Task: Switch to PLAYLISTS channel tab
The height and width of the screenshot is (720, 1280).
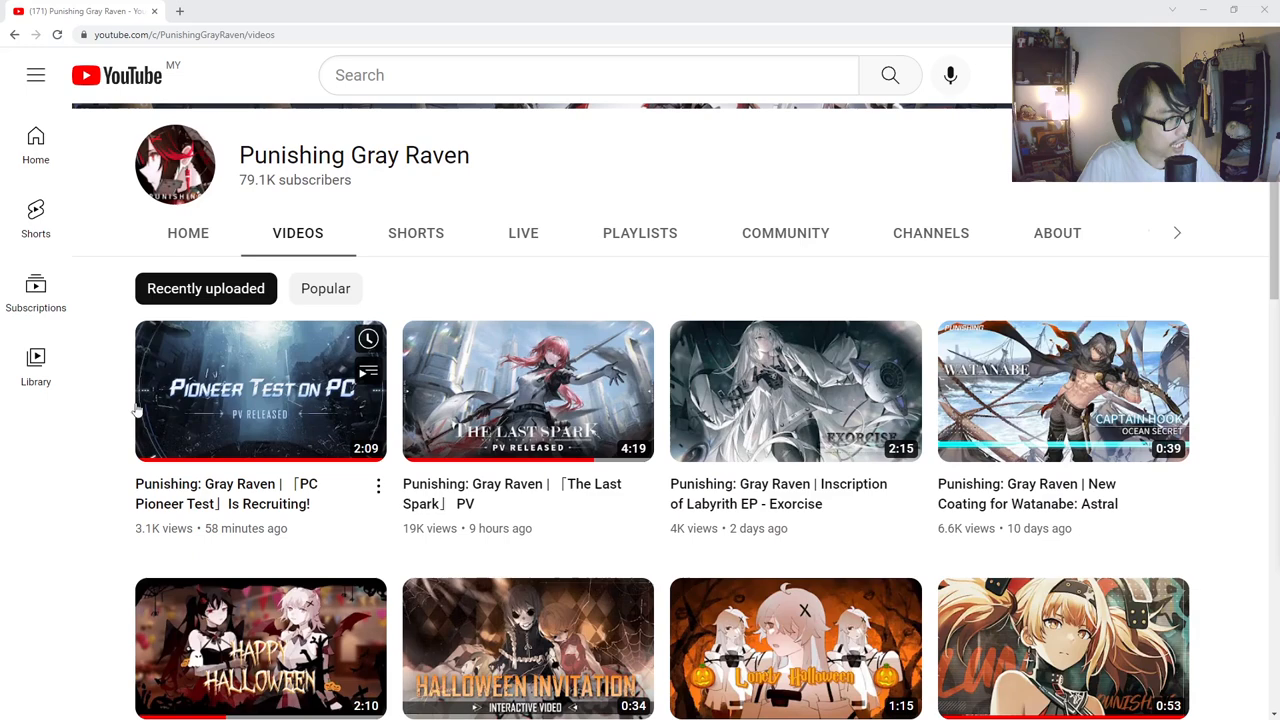Action: tap(640, 233)
